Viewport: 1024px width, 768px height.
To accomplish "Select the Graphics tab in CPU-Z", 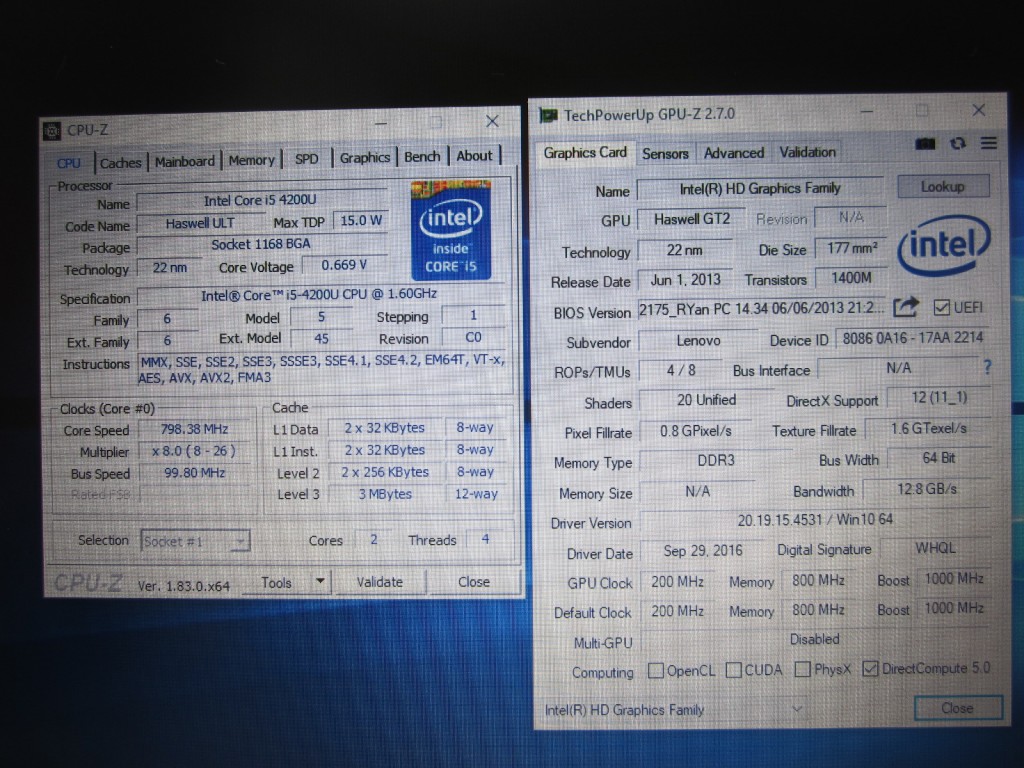I will coord(365,157).
